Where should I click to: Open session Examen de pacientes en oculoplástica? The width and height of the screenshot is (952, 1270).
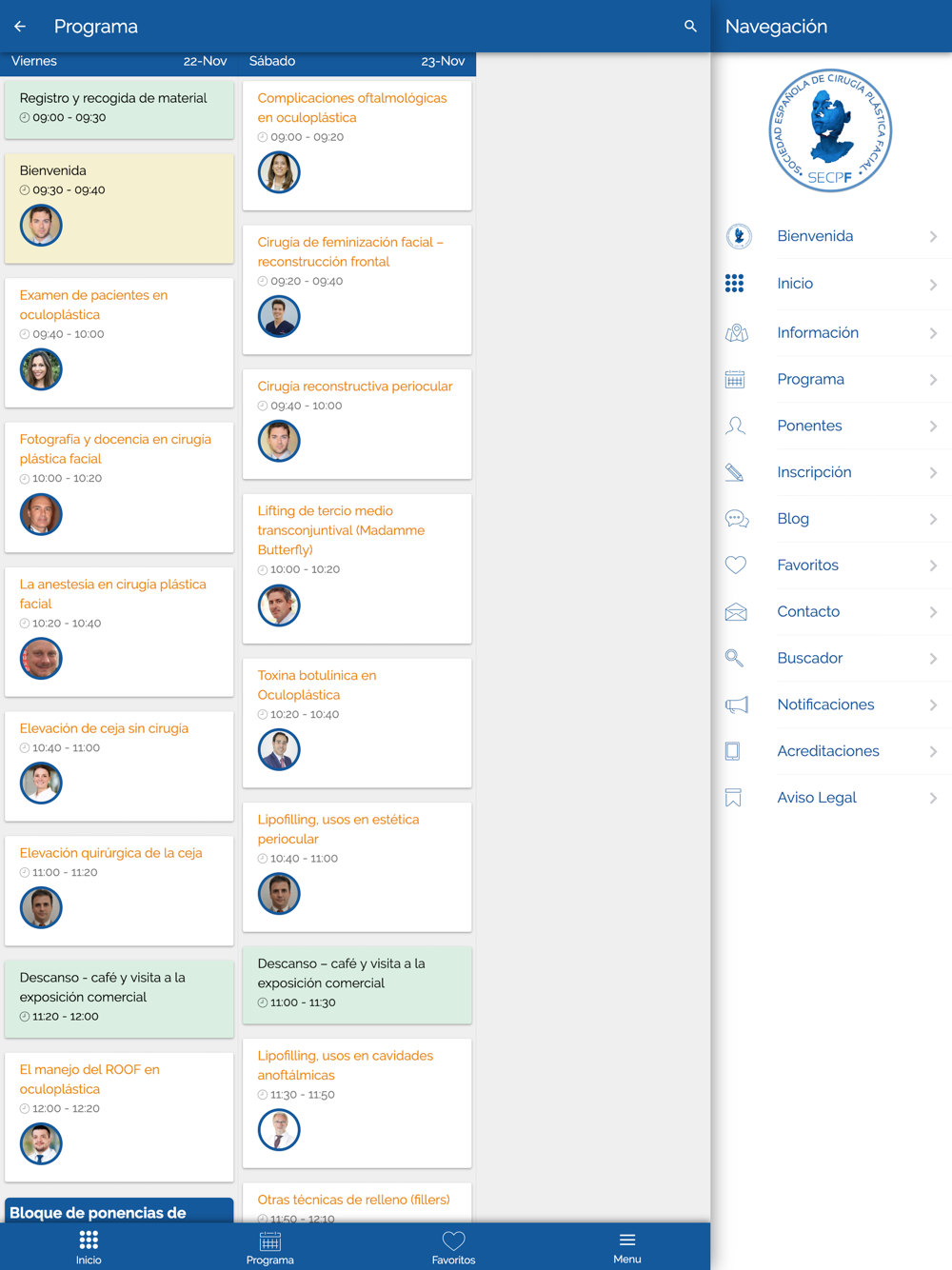click(x=119, y=343)
